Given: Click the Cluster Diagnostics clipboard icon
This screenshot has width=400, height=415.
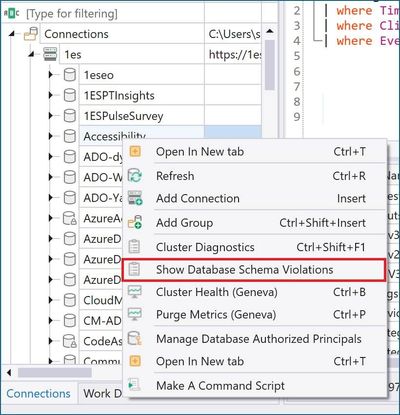Looking at the screenshot, I should tap(134, 247).
